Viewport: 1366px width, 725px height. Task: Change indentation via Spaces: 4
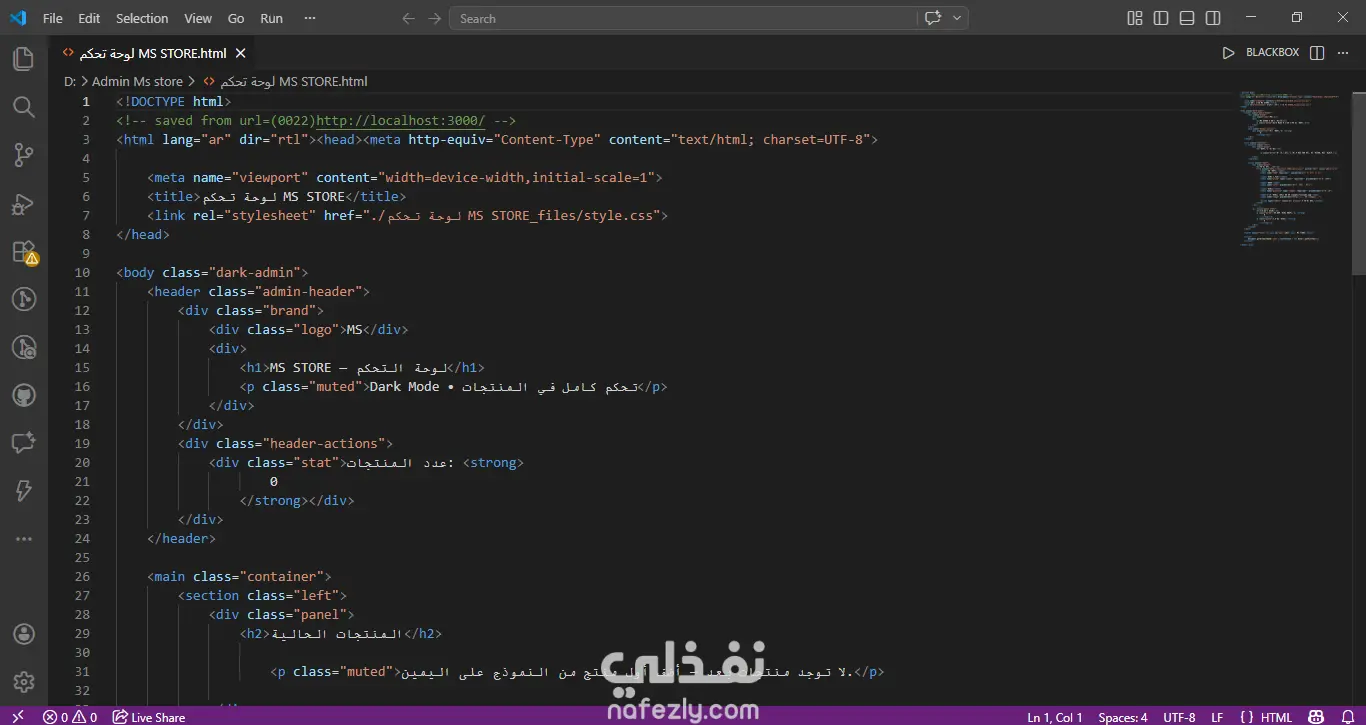point(1123,717)
